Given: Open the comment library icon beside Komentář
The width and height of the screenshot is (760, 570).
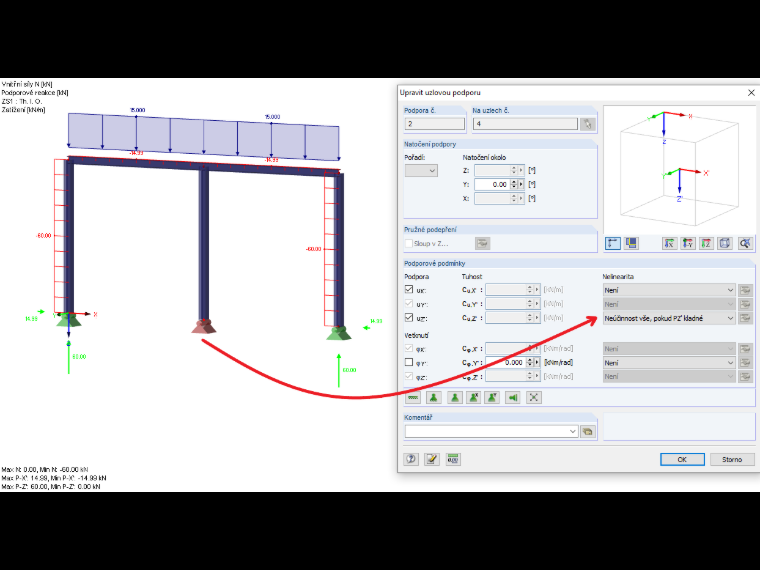Looking at the screenshot, I should [x=587, y=431].
